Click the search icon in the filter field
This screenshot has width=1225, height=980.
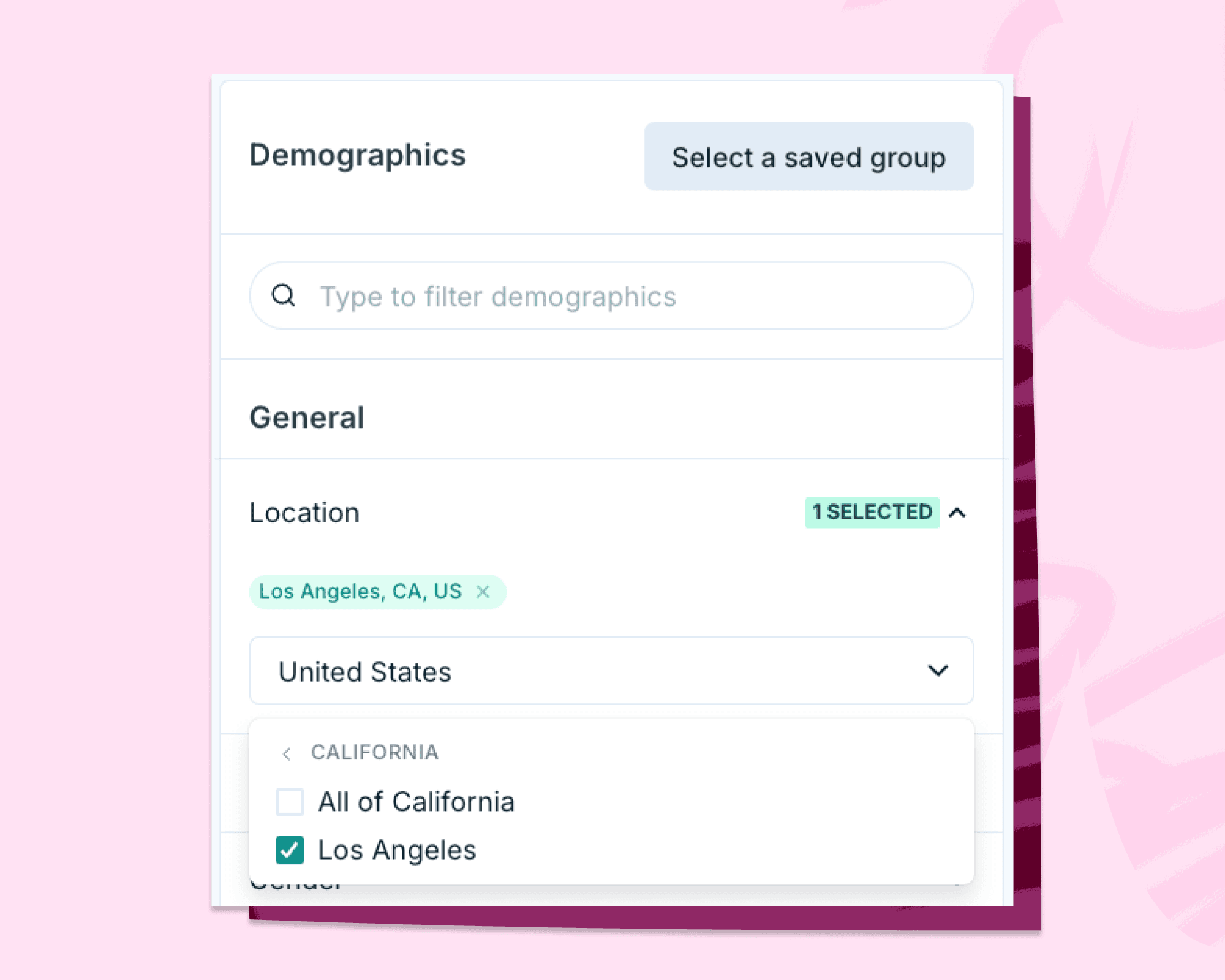[x=284, y=296]
